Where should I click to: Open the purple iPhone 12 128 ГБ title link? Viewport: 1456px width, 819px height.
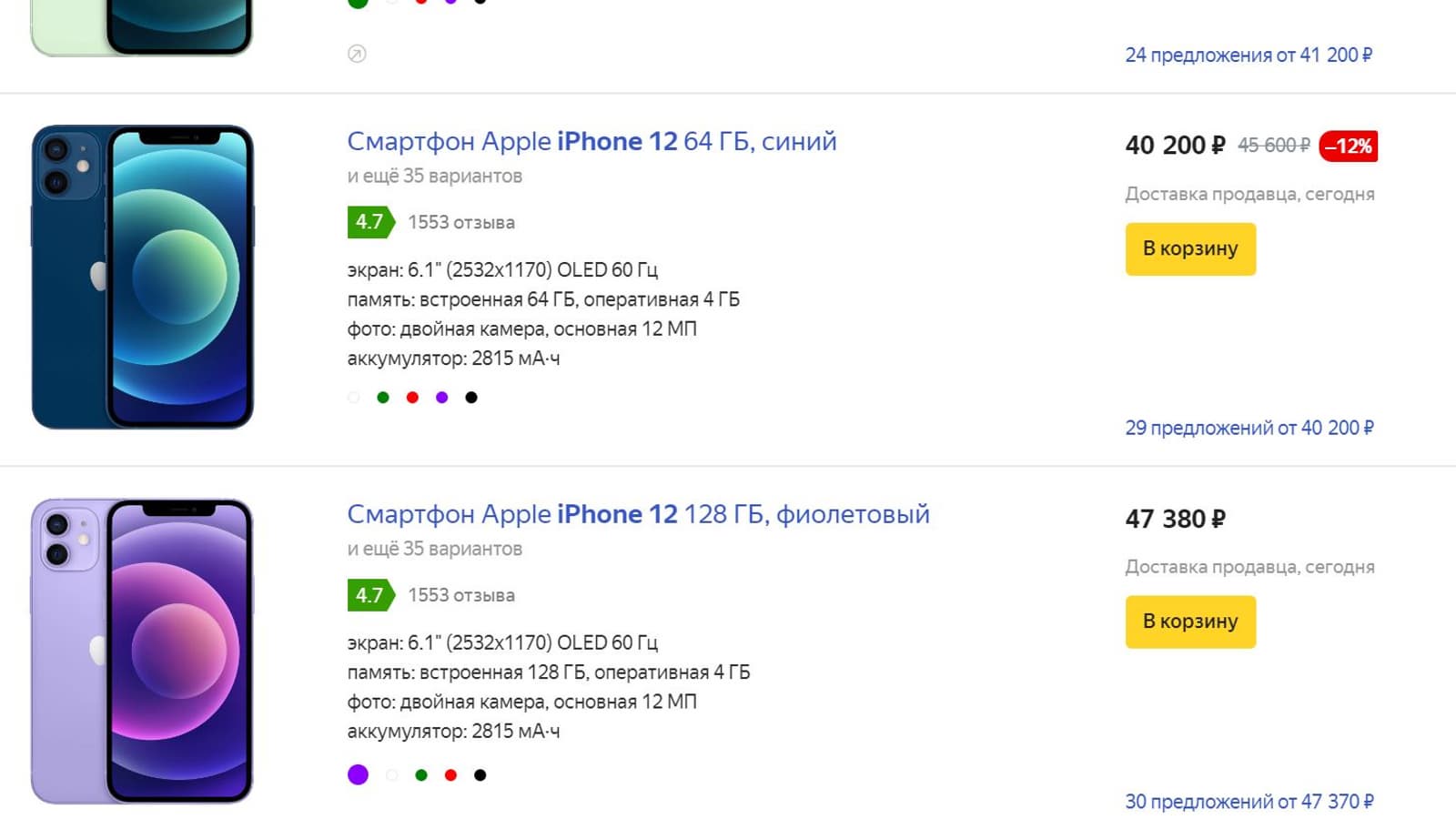pyautogui.click(x=638, y=515)
